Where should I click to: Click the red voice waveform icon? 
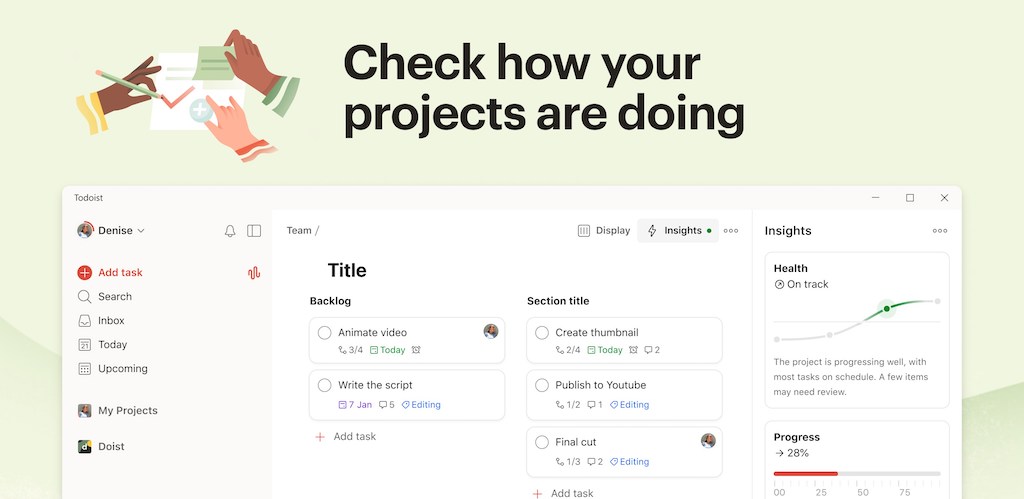pyautogui.click(x=254, y=273)
